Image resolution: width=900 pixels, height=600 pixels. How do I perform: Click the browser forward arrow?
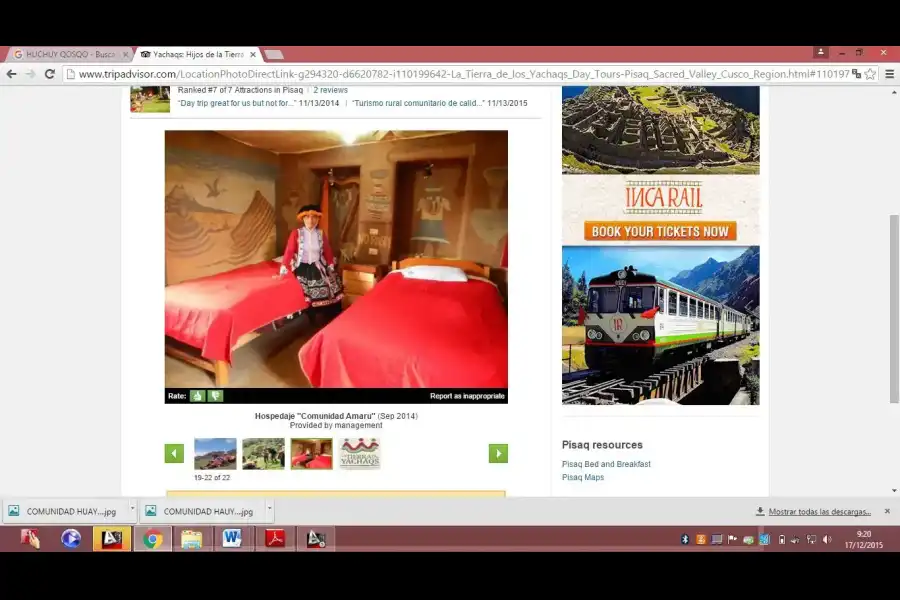pyautogui.click(x=30, y=73)
